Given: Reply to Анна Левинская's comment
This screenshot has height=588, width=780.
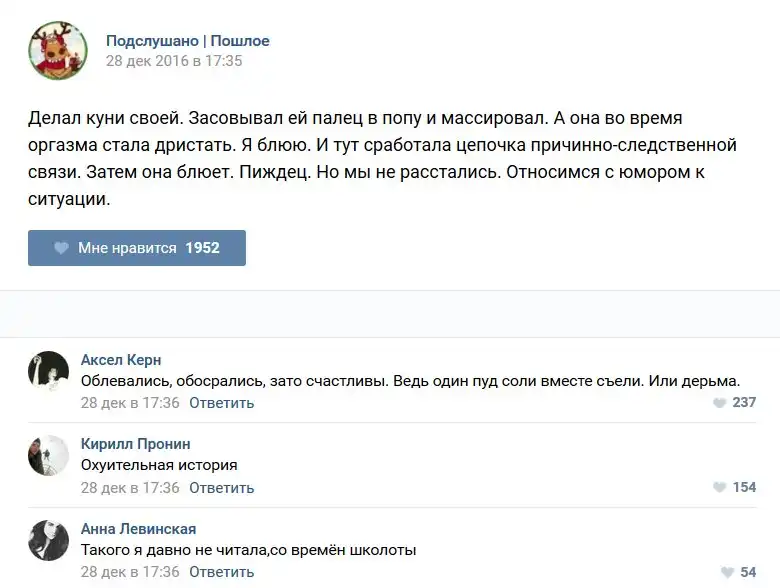Looking at the screenshot, I should pyautogui.click(x=221, y=572).
